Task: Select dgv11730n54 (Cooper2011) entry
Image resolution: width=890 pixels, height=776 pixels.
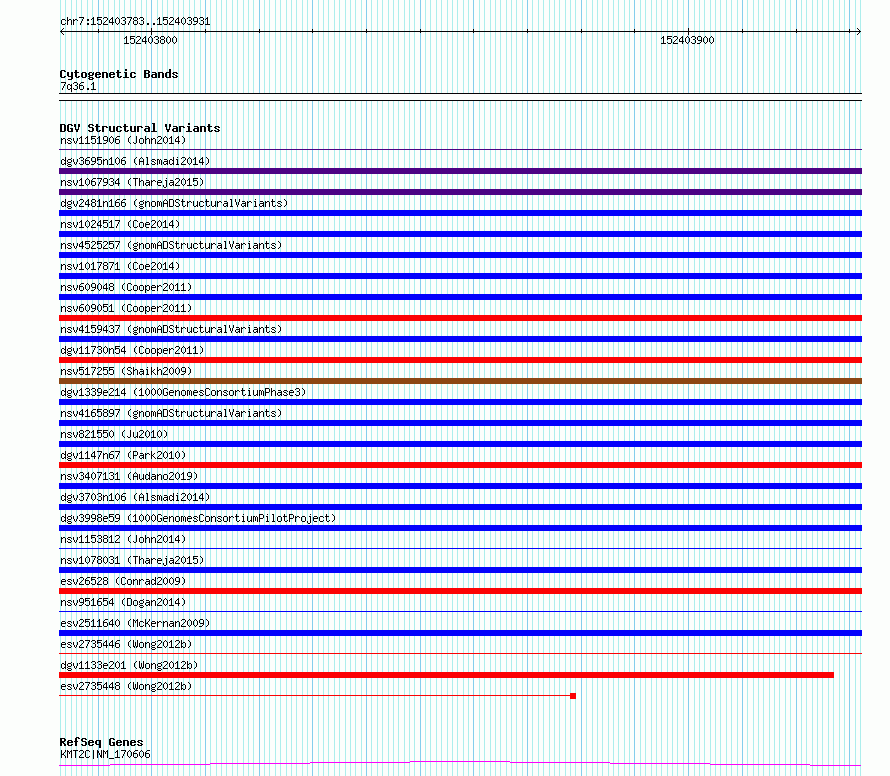Action: [x=132, y=350]
